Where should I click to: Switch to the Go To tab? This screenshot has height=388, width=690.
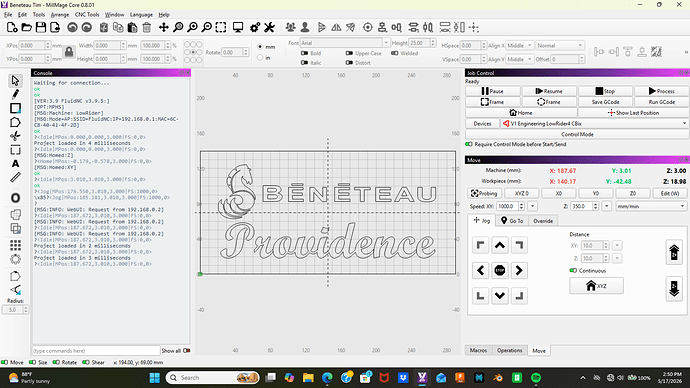(x=512, y=221)
